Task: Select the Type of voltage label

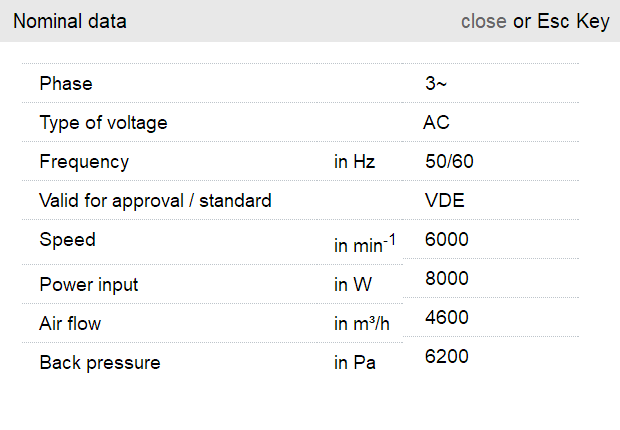Action: pyautogui.click(x=103, y=123)
